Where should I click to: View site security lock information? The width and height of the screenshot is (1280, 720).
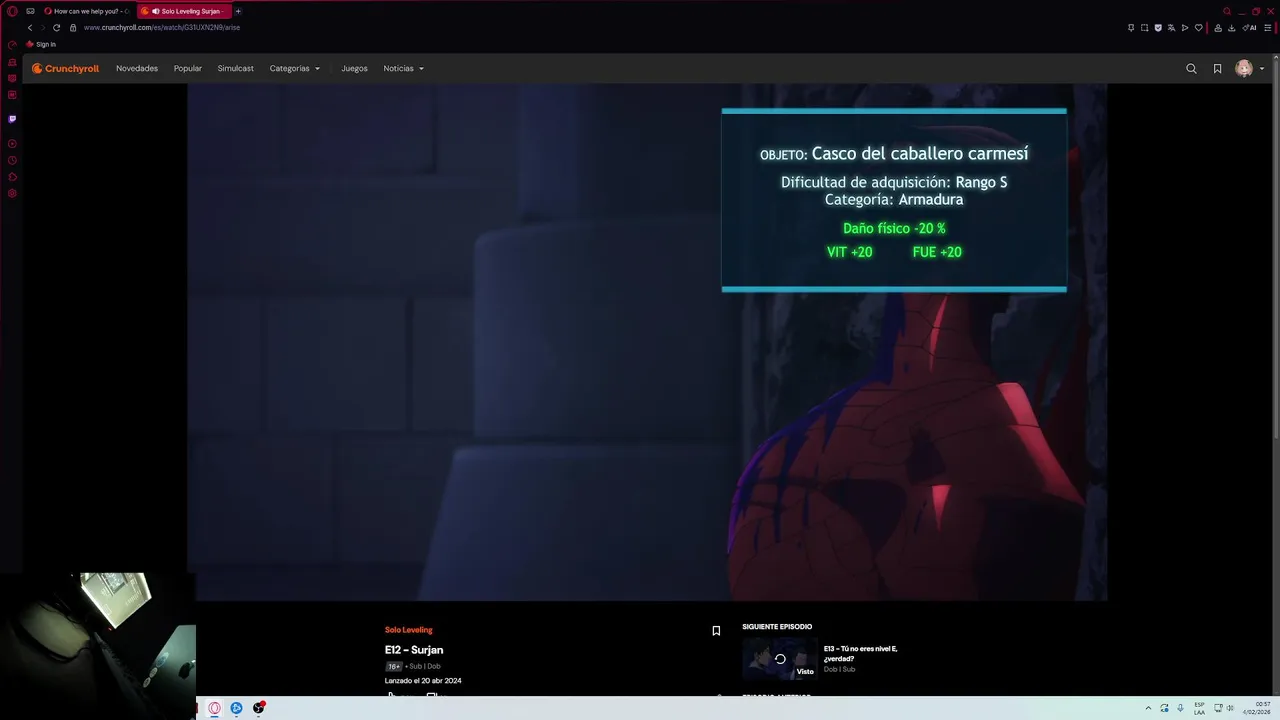click(73, 28)
